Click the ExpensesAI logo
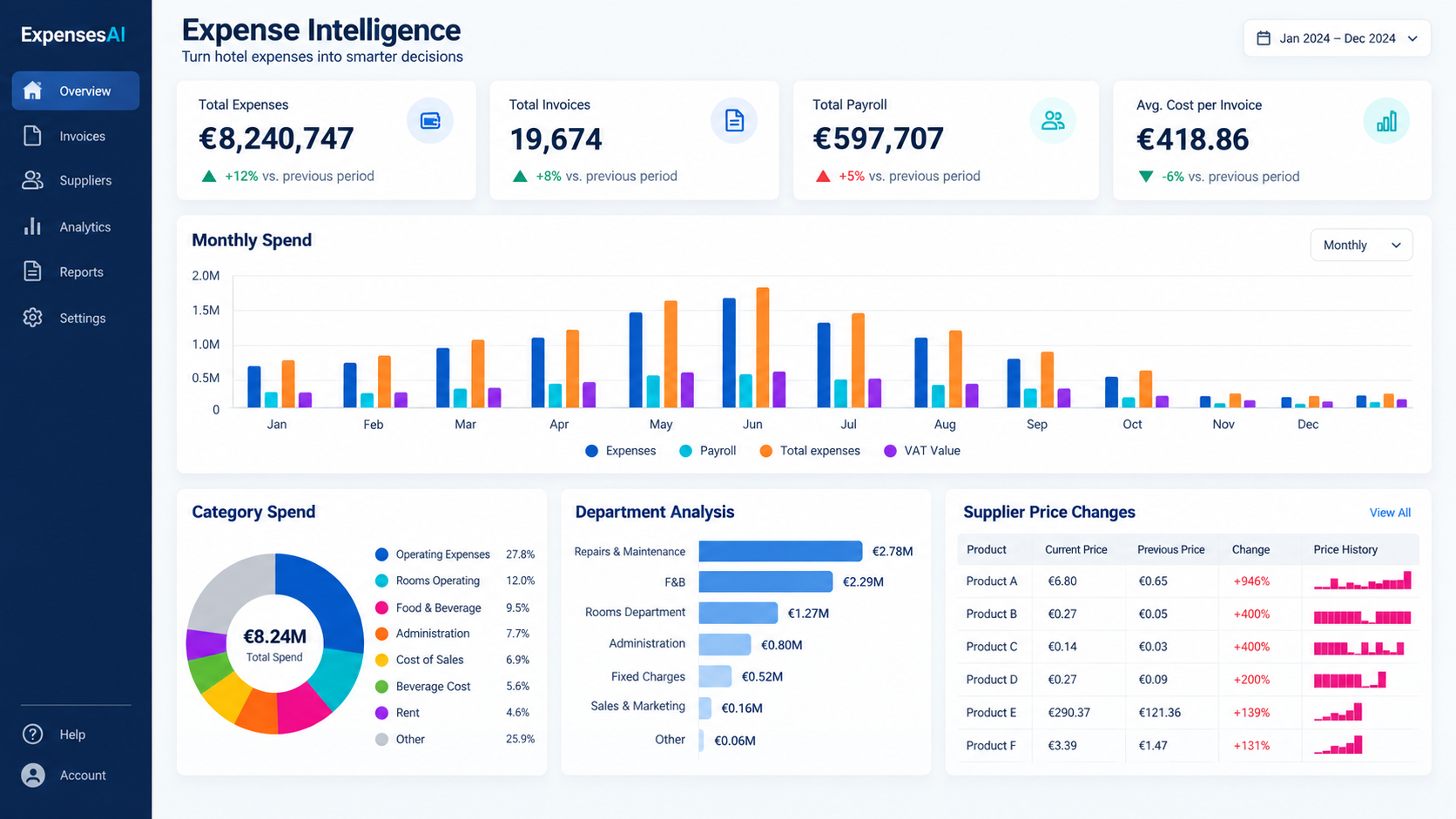The width and height of the screenshot is (1456, 819). 73,35
